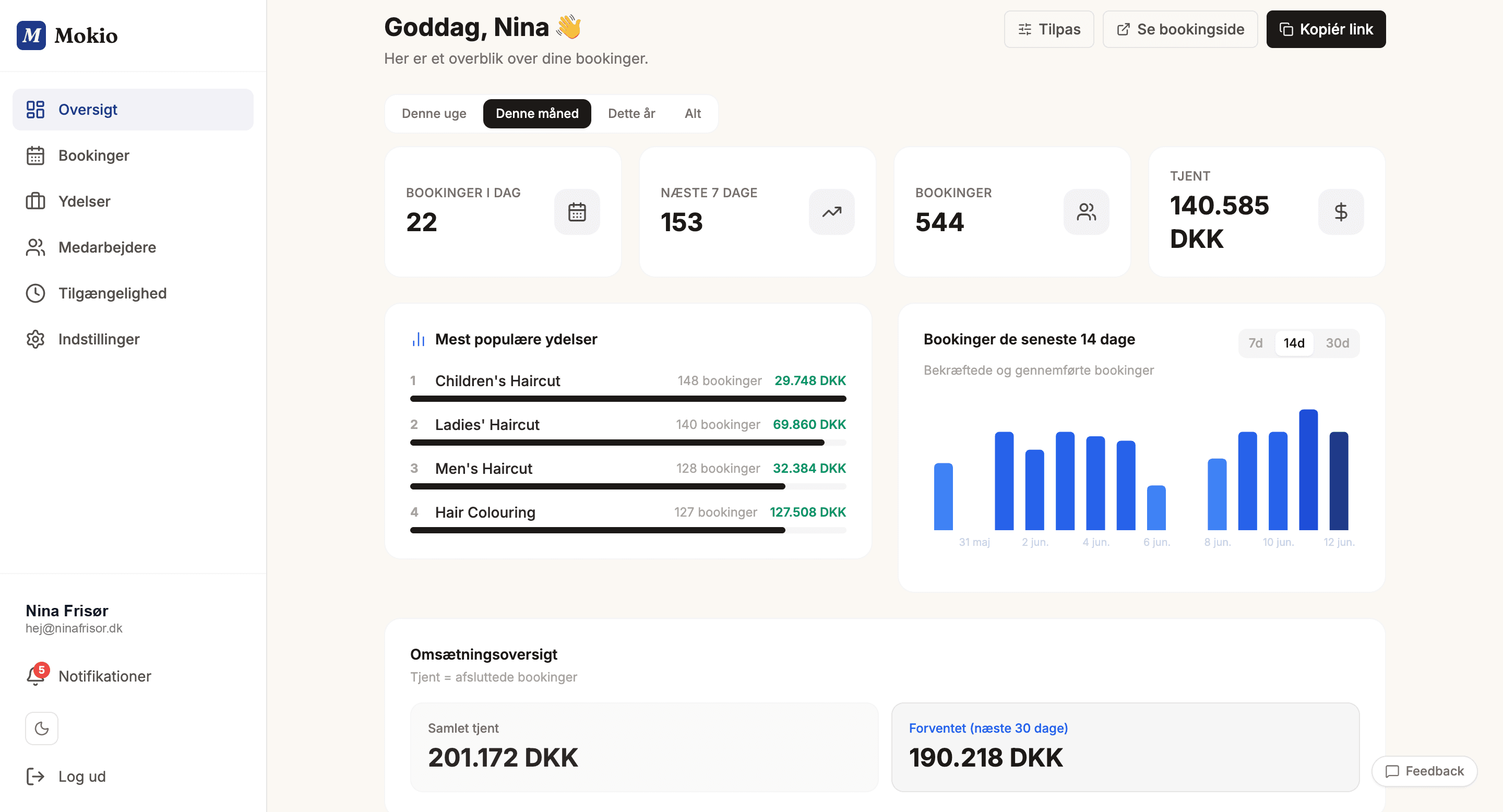Click the Men's Haircut service name
This screenshot has height=812, width=1503.
click(x=484, y=469)
